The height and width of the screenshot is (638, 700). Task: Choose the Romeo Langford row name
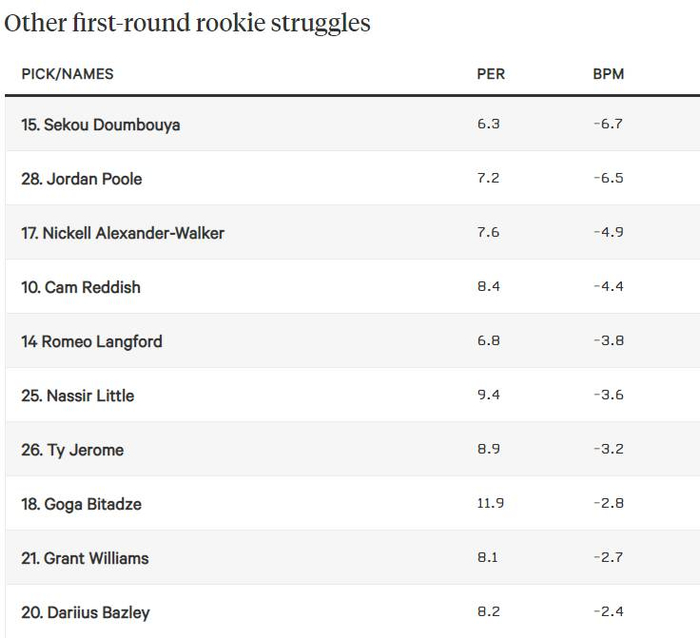point(91,341)
